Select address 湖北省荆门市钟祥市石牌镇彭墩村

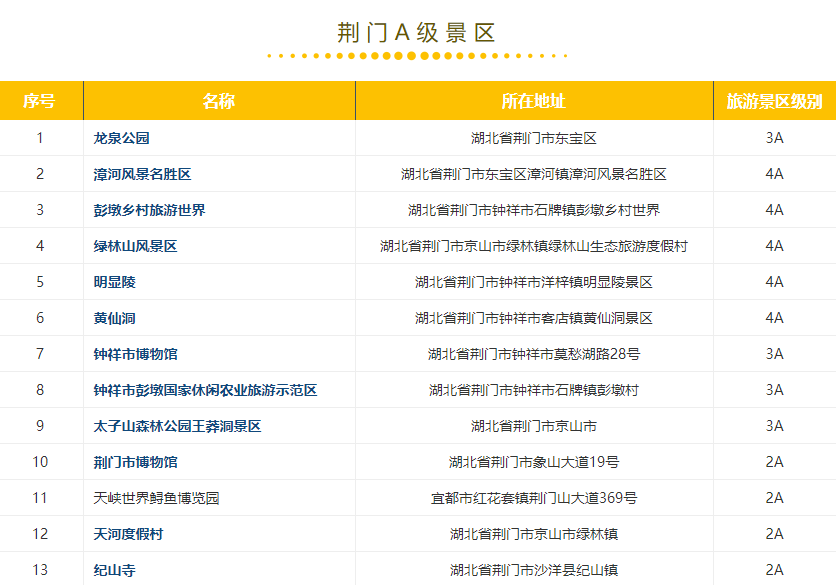(x=534, y=390)
